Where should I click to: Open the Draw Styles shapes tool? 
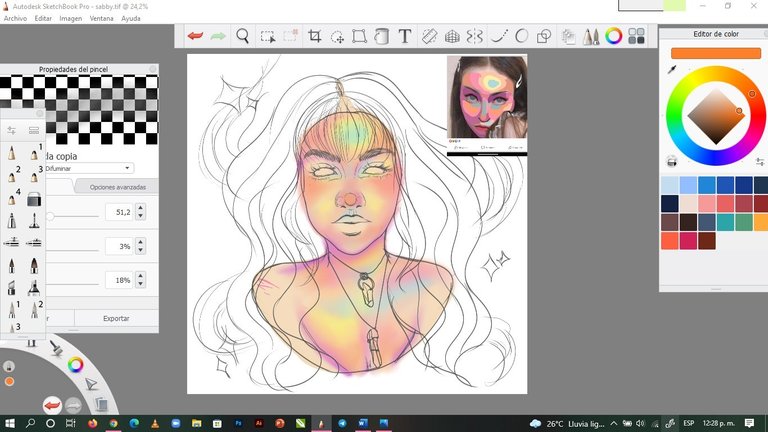(544, 36)
